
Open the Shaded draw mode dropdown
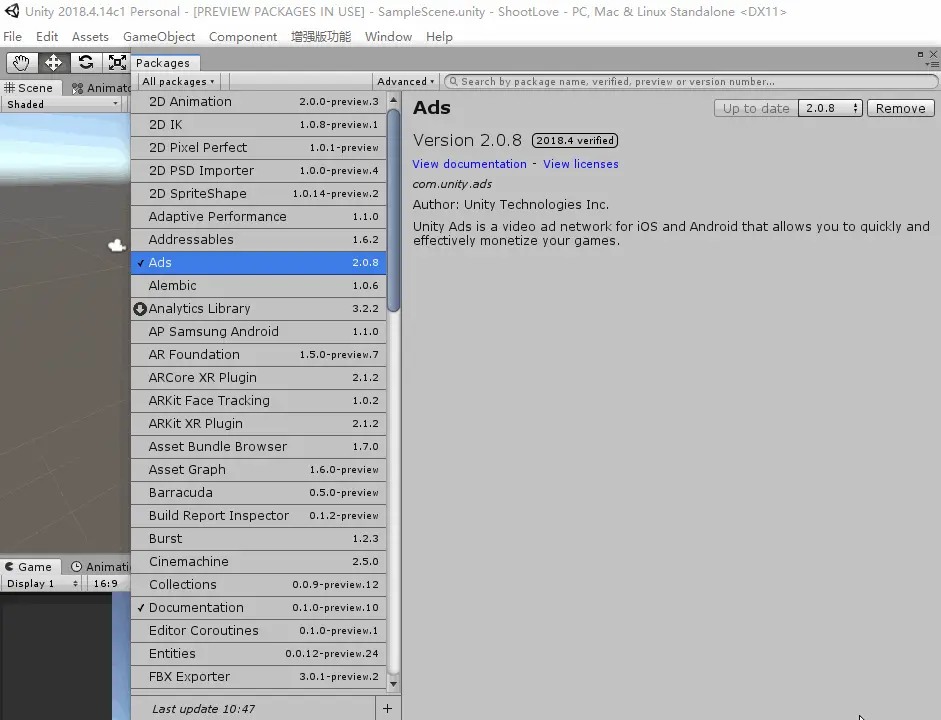point(62,104)
